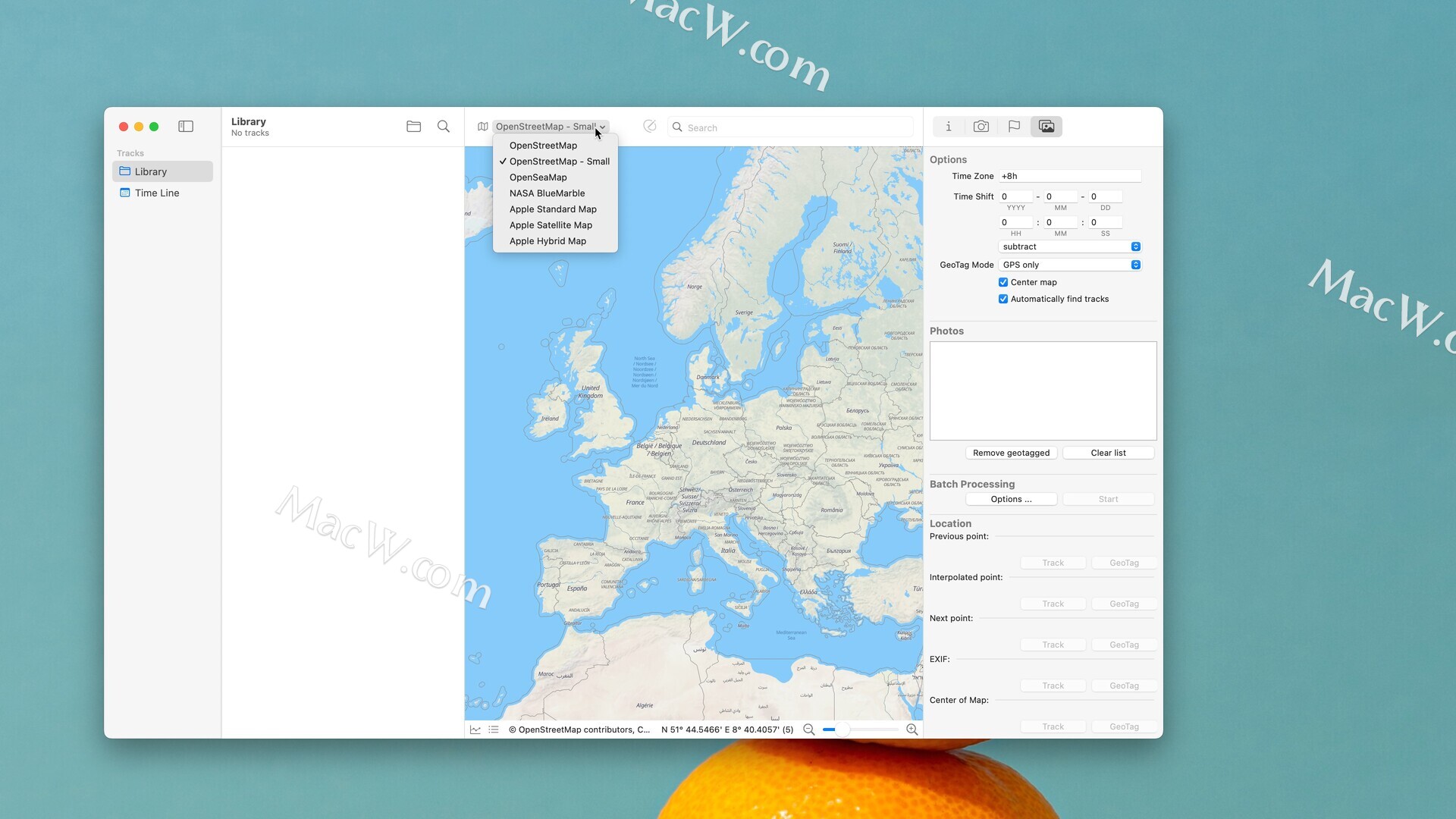Zoom out the map with minus magnifier

coord(808,730)
